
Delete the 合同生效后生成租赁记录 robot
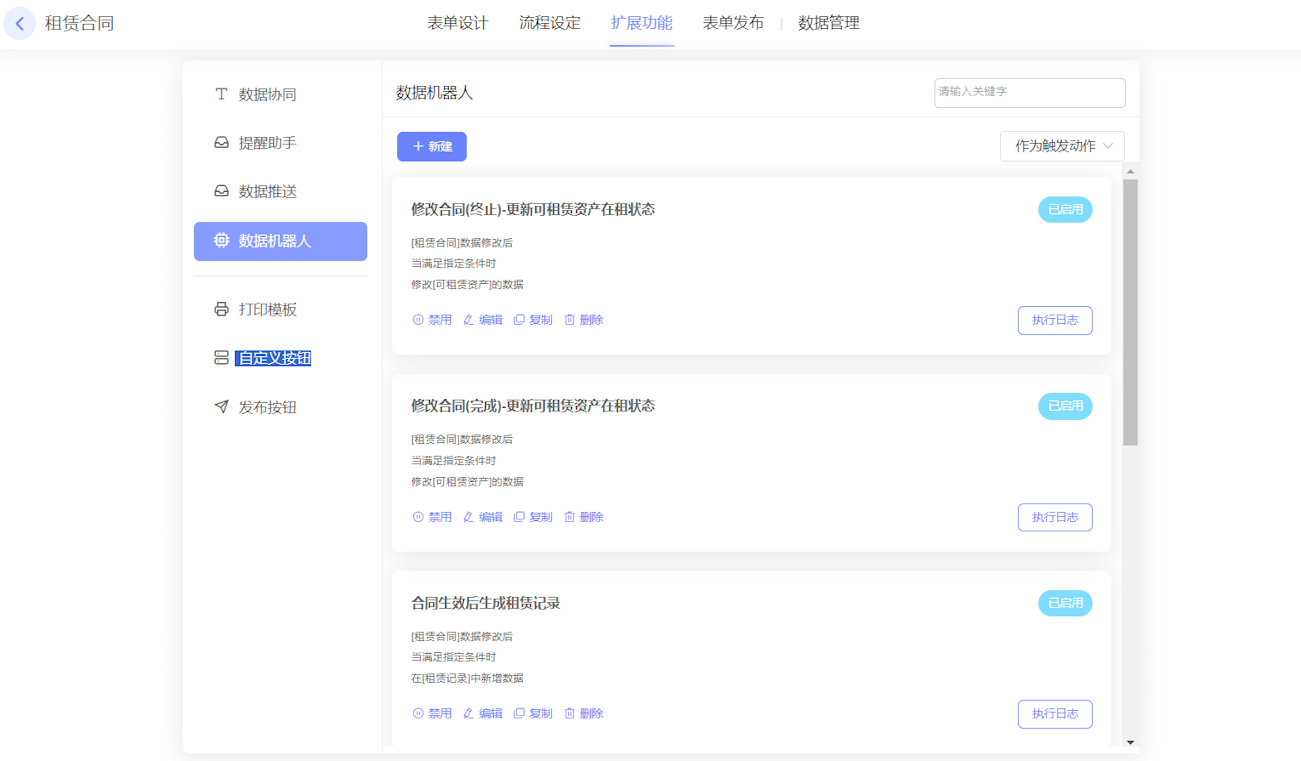coord(584,714)
